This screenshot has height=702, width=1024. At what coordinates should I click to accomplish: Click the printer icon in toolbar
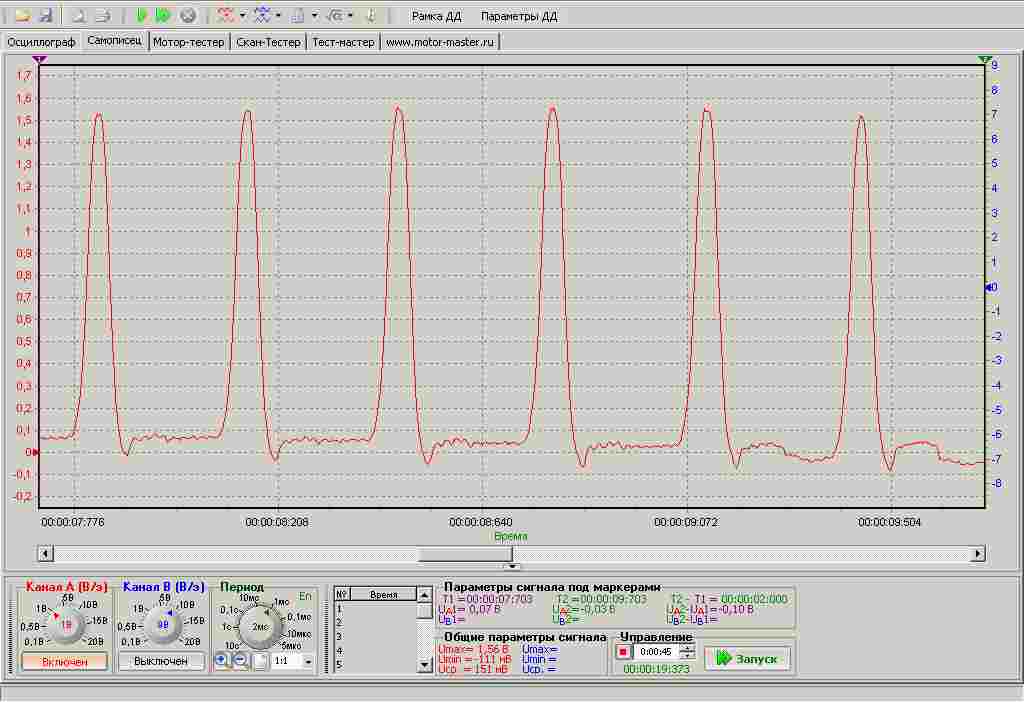coord(102,16)
